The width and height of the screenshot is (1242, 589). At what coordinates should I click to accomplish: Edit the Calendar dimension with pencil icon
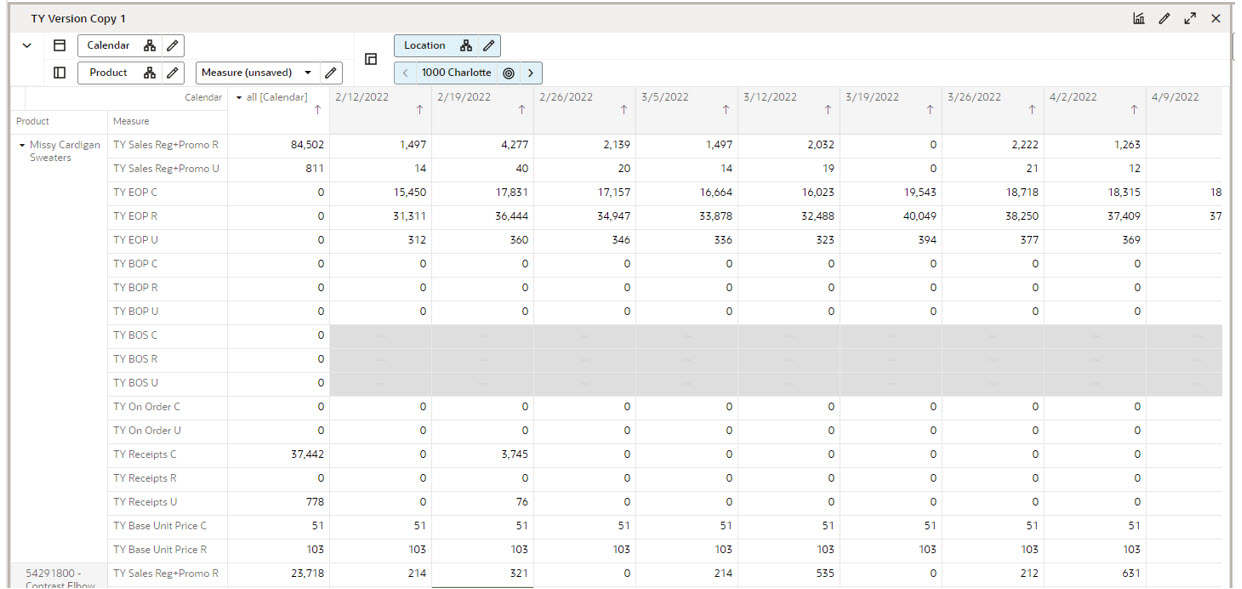(x=172, y=46)
